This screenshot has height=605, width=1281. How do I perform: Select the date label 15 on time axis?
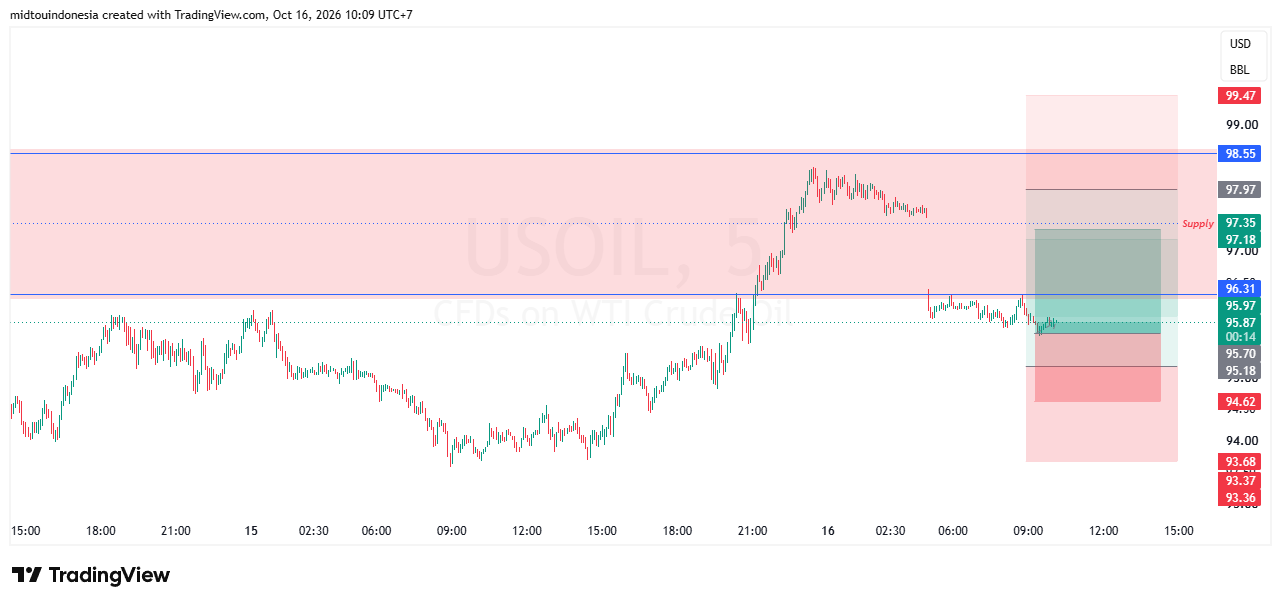[251, 531]
